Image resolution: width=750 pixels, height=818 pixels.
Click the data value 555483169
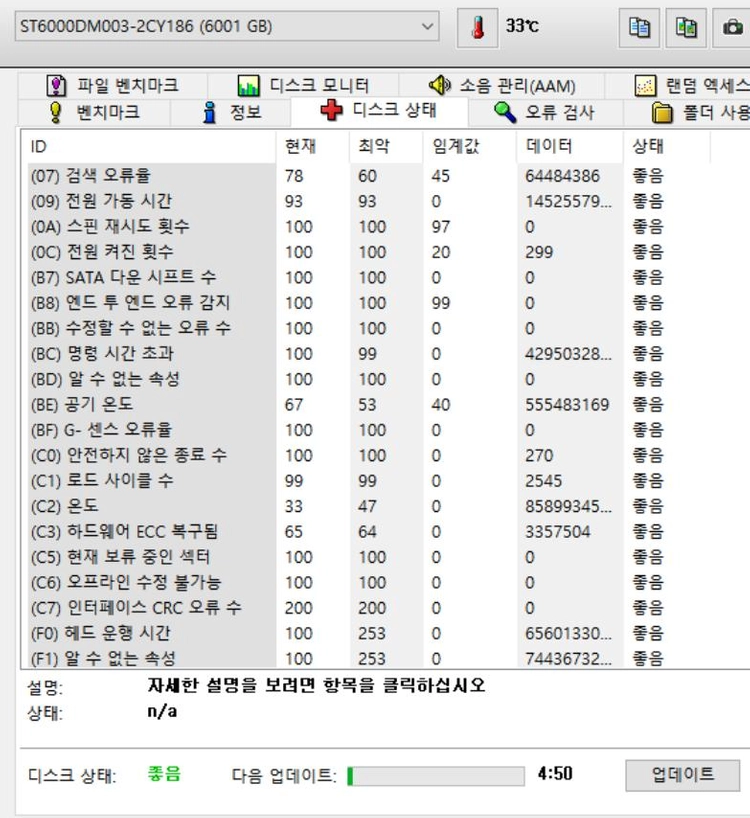pos(567,405)
